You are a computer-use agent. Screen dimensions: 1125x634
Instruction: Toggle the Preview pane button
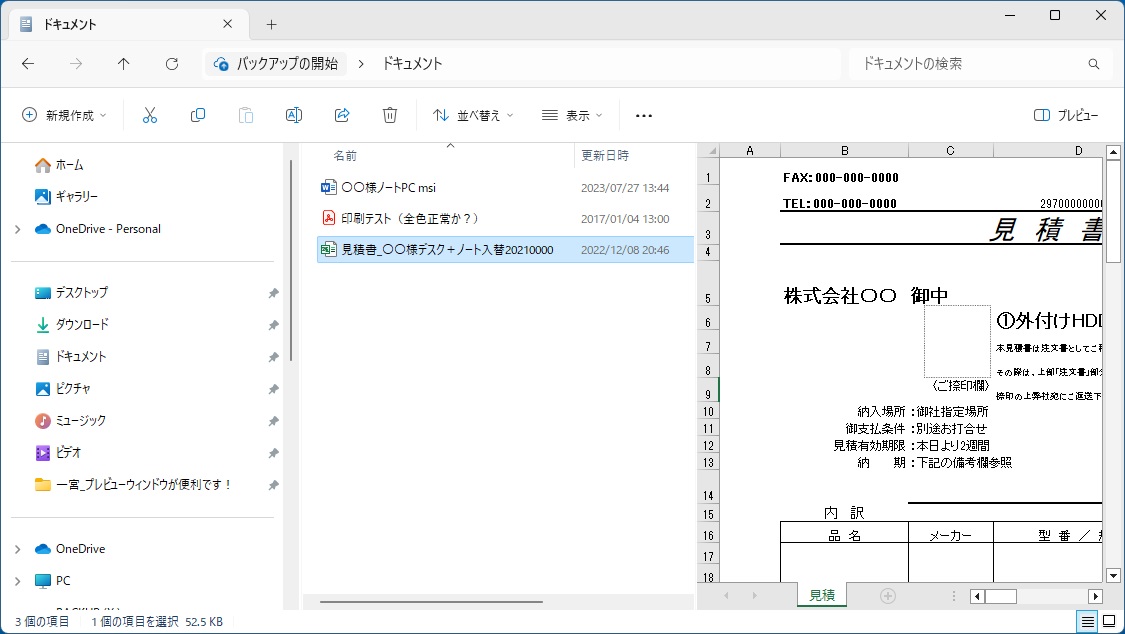click(x=1066, y=116)
